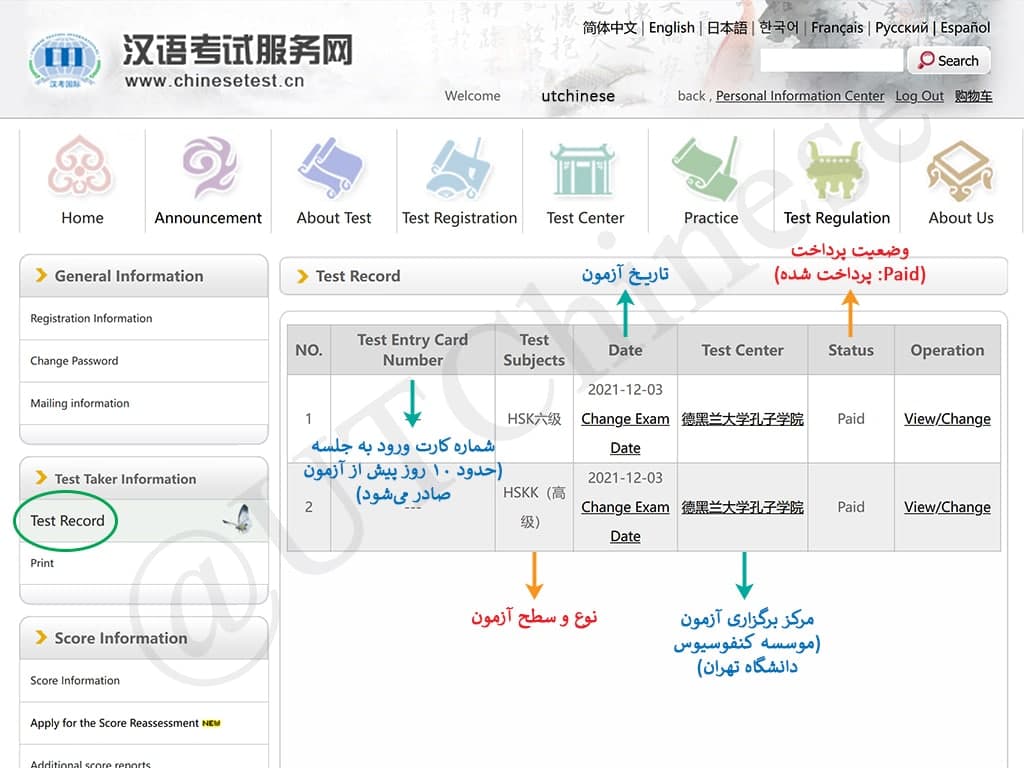This screenshot has width=1024, height=768.
Task: Switch language to Korean 한국어
Action: pyautogui.click(x=778, y=27)
